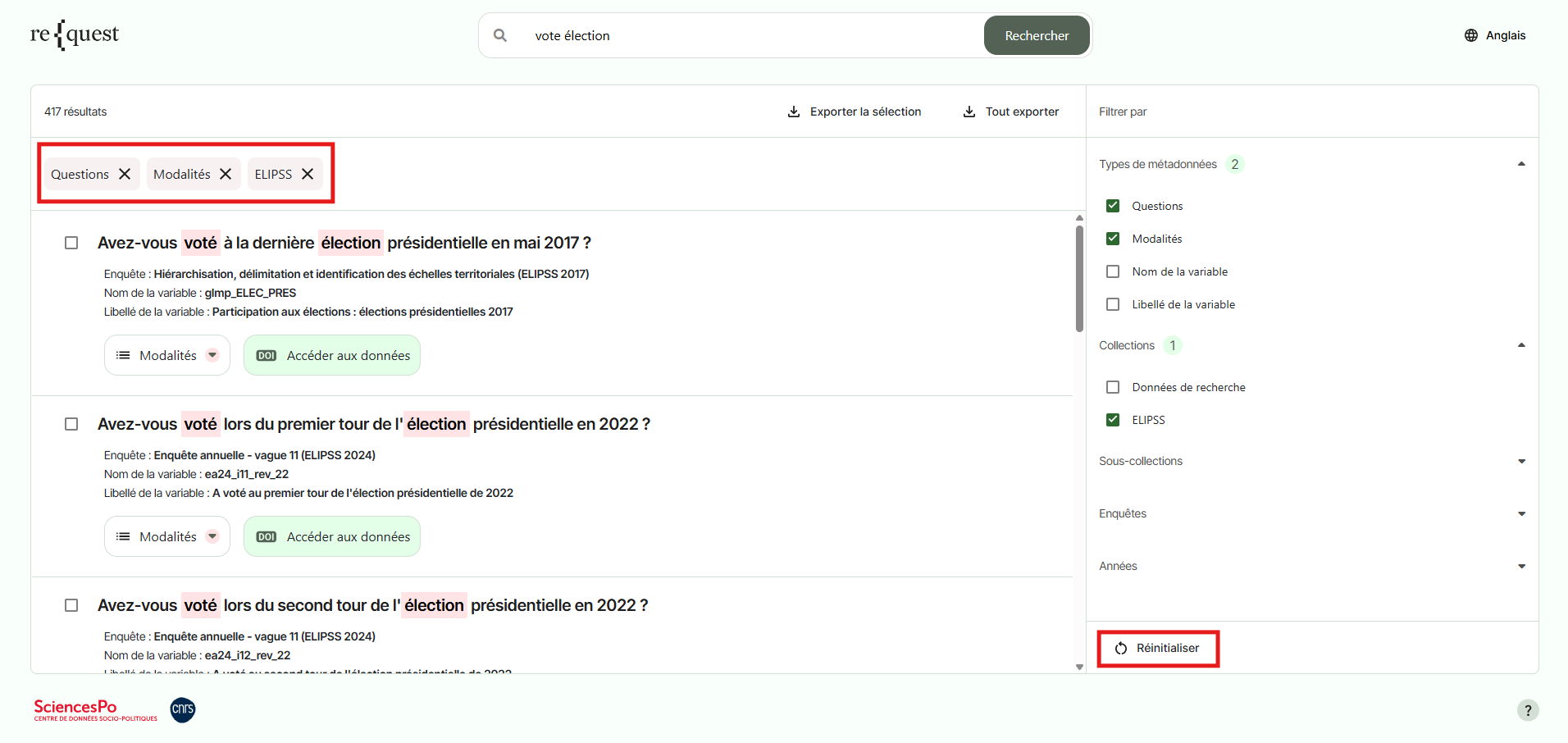Uncheck the Questions metadata checkbox
The image size is (1568, 743).
coord(1113,206)
